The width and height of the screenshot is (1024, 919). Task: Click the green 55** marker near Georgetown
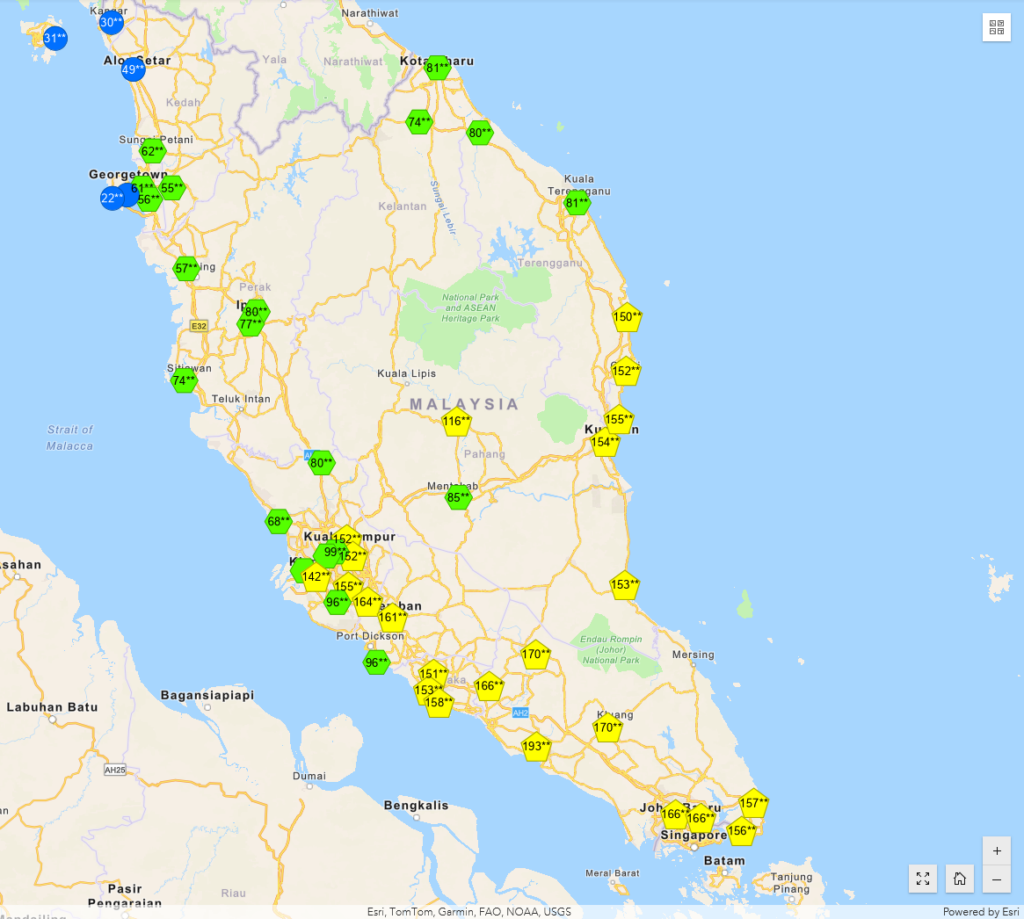tap(172, 188)
